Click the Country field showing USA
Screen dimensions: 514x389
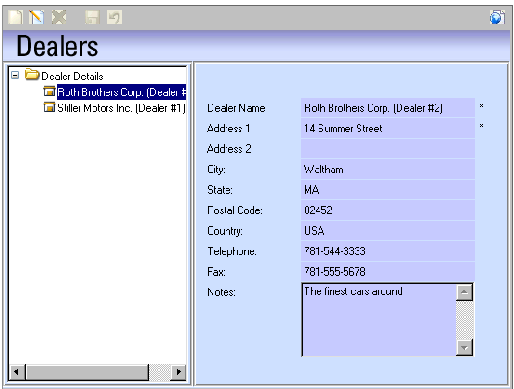388,231
